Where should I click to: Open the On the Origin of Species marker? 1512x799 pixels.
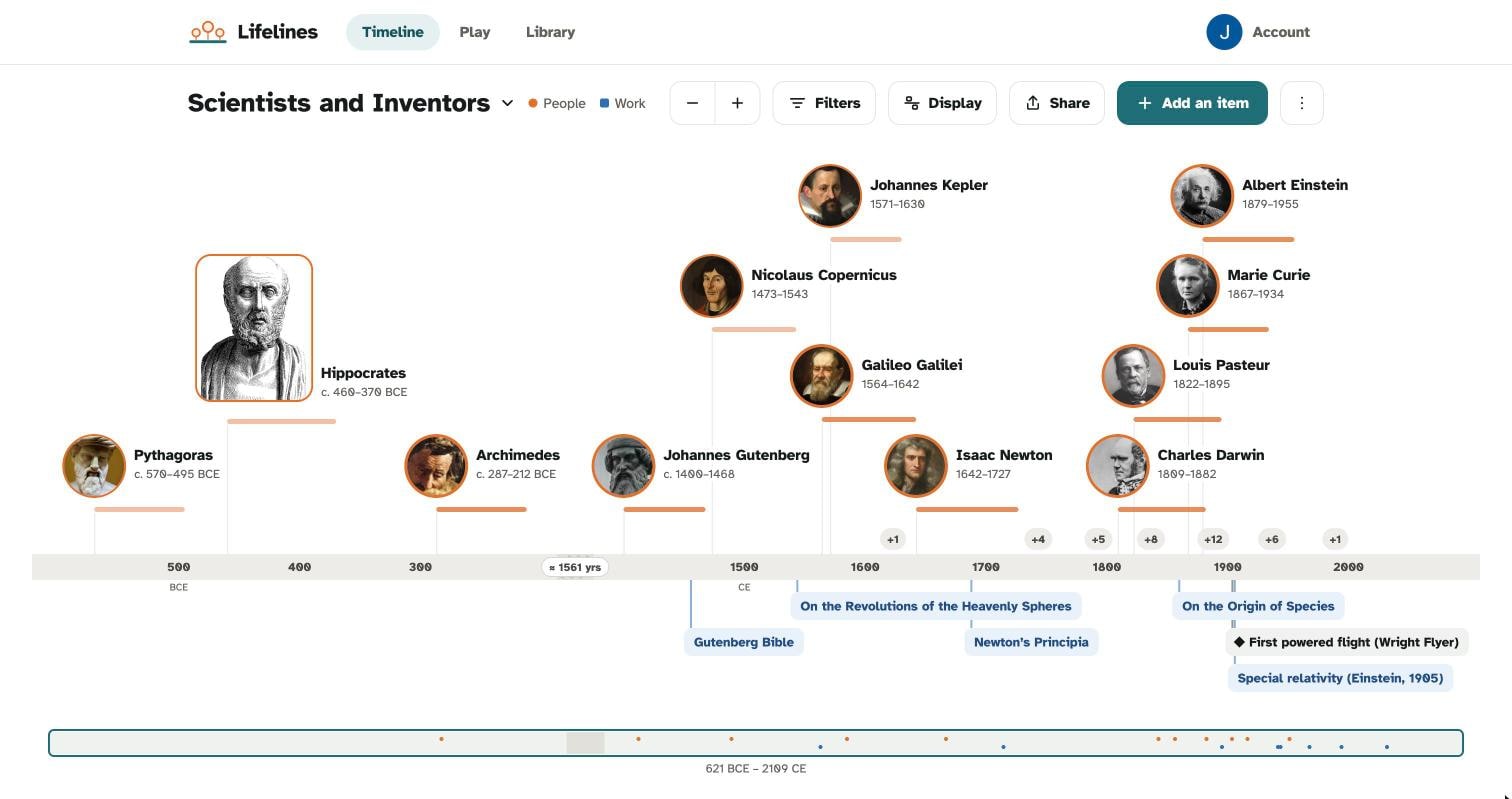pyautogui.click(x=1258, y=606)
